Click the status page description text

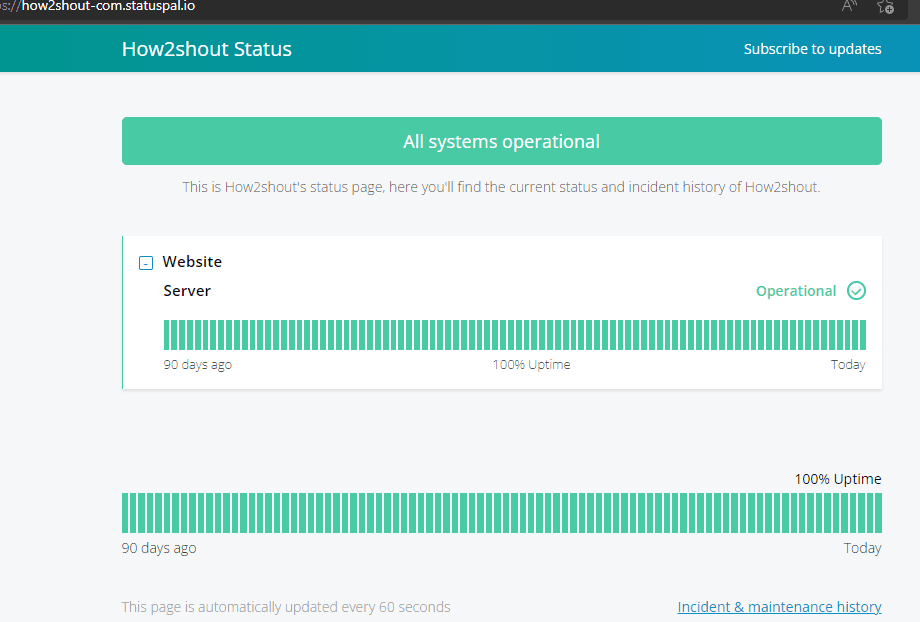pyautogui.click(x=501, y=187)
